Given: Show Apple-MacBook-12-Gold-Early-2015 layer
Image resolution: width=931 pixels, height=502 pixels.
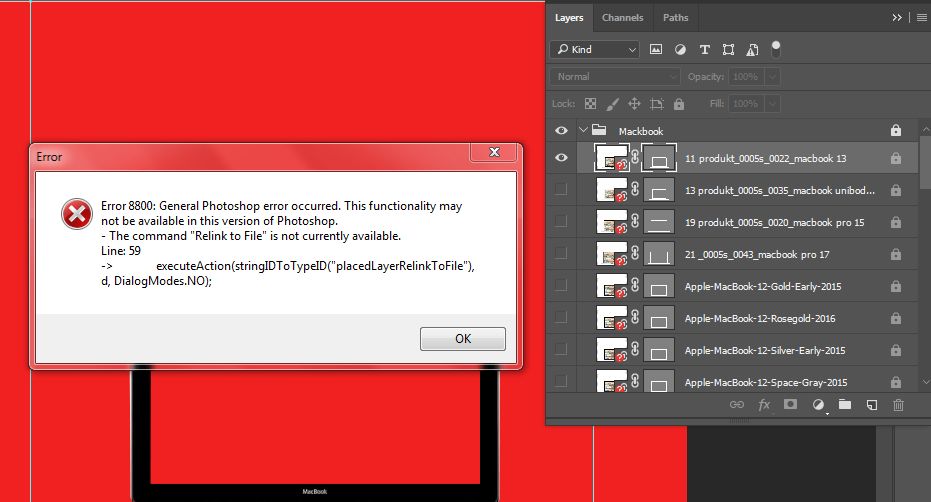Looking at the screenshot, I should pyautogui.click(x=560, y=286).
